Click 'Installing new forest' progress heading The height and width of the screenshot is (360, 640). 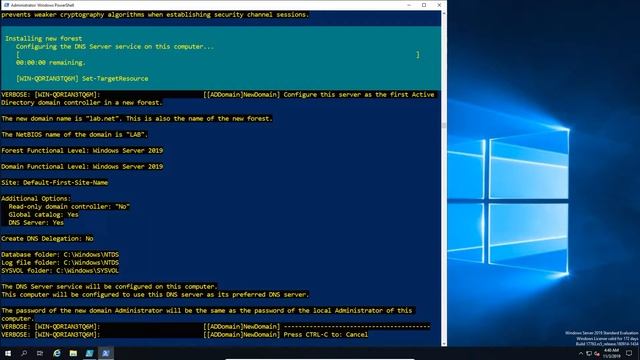click(44, 38)
